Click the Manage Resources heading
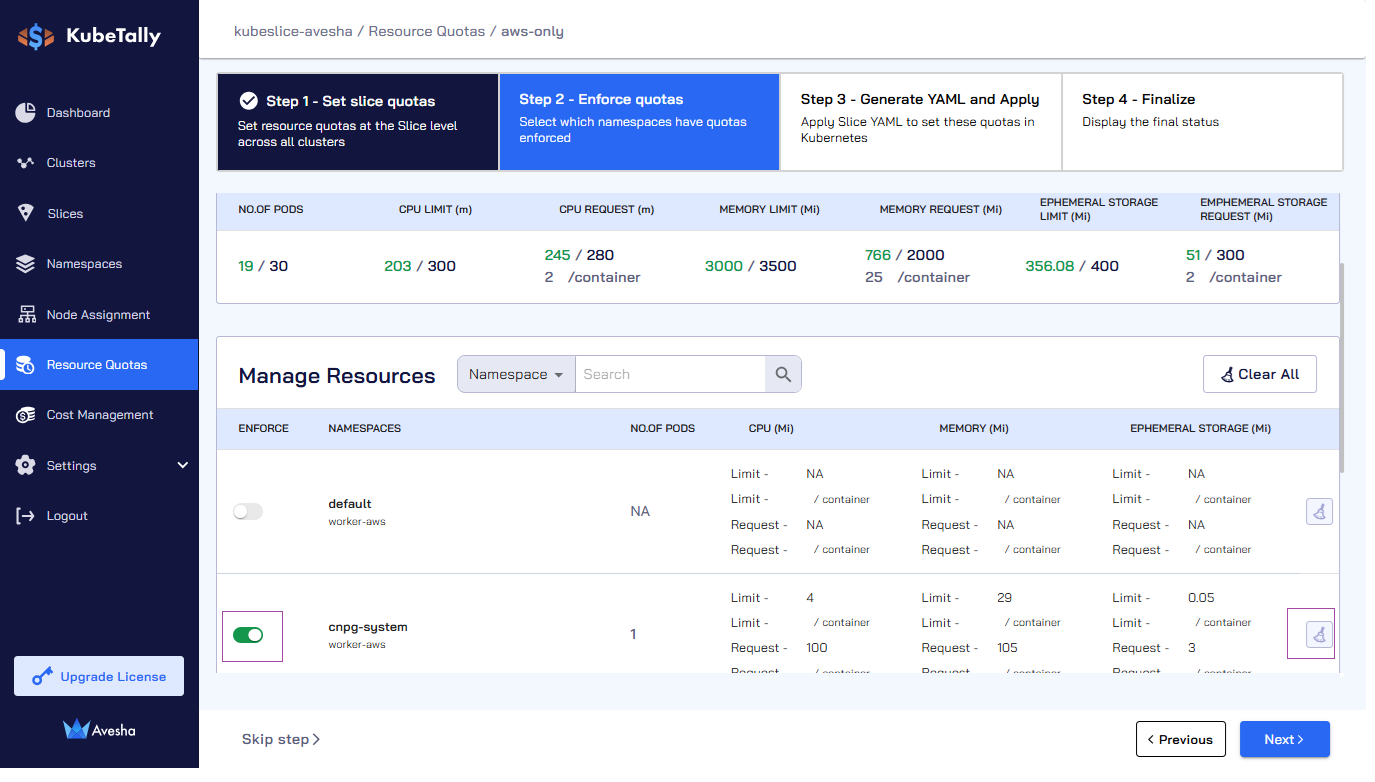The height and width of the screenshot is (782, 1375). (x=337, y=376)
